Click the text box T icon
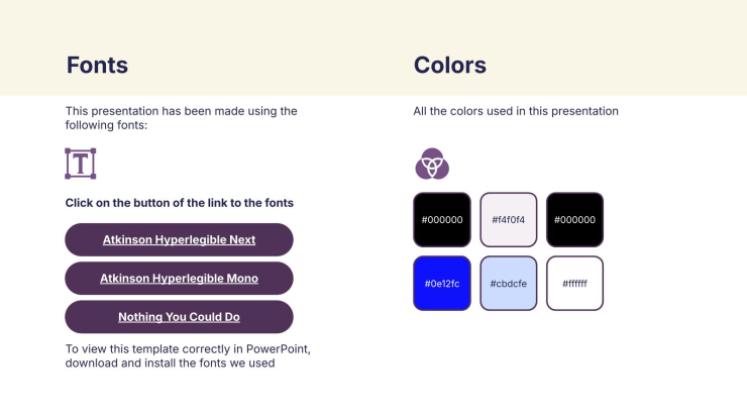The image size is (747, 420). (x=80, y=163)
